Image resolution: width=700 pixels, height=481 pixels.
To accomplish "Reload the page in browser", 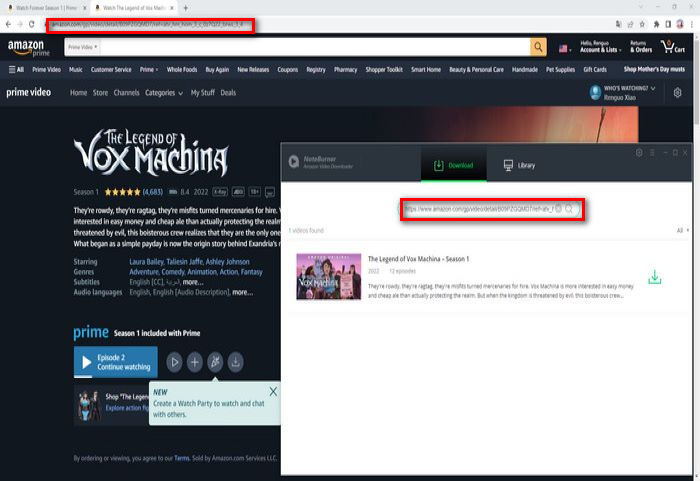I will tap(32, 24).
